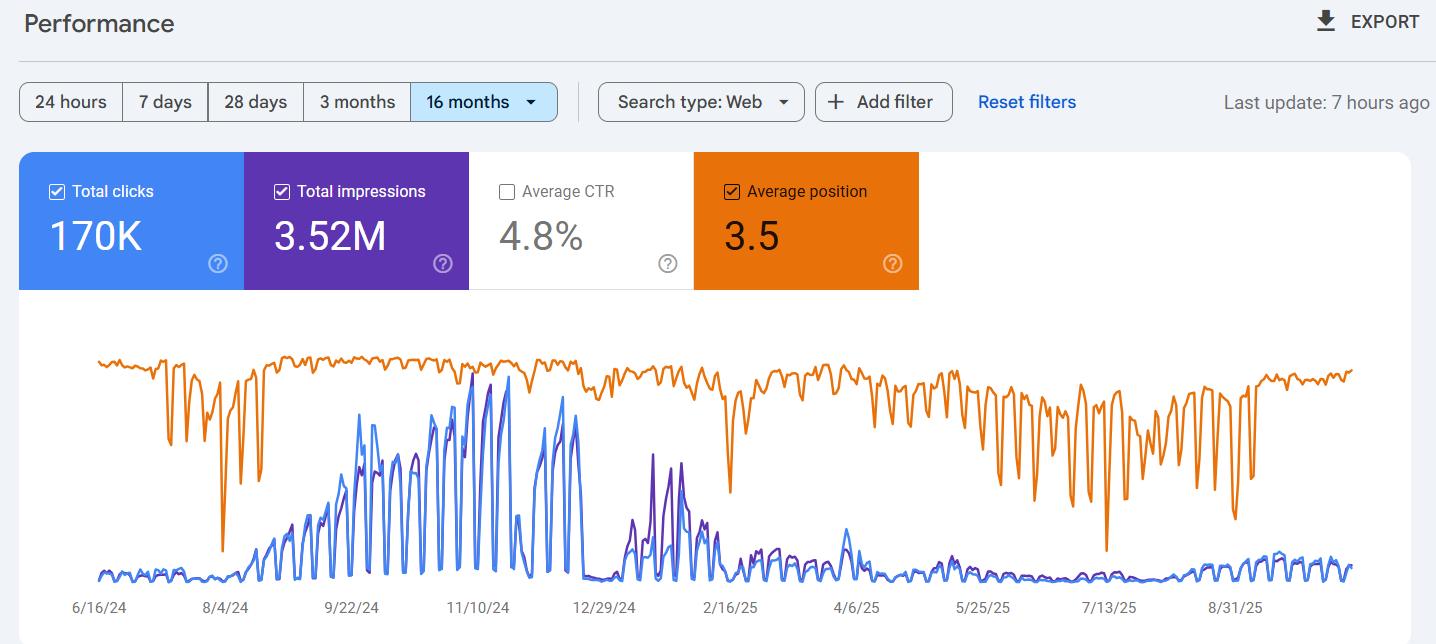
Task: Expand the date range selector chevron
Action: [x=531, y=101]
